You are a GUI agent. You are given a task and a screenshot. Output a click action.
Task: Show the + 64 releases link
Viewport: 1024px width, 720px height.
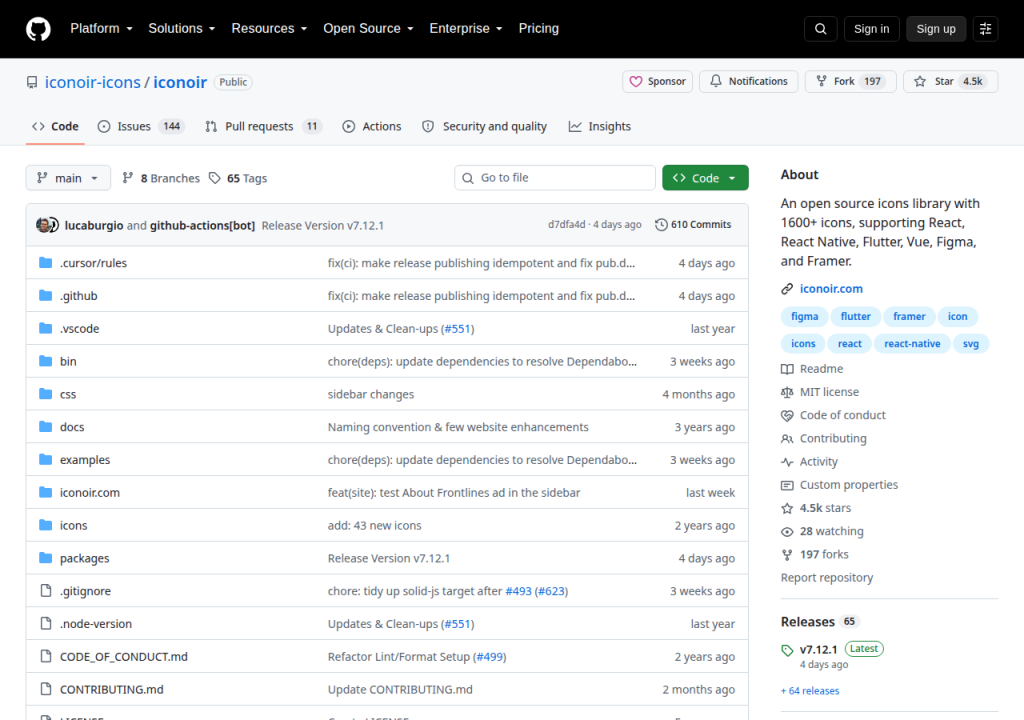tap(810, 691)
